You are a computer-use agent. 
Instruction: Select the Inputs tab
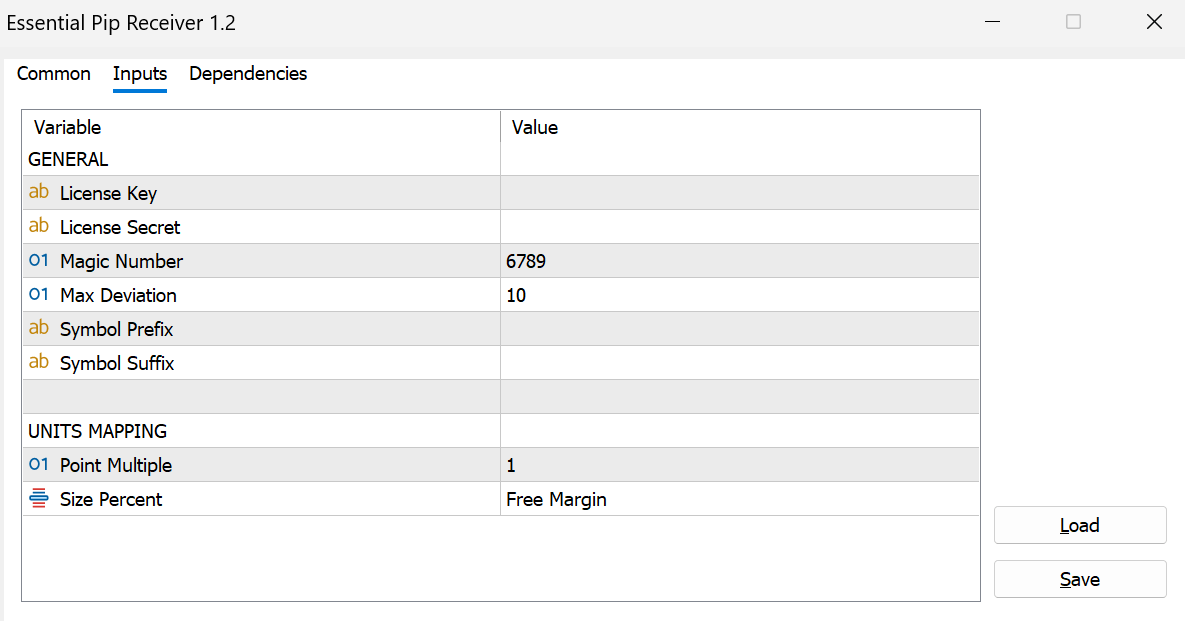[140, 74]
